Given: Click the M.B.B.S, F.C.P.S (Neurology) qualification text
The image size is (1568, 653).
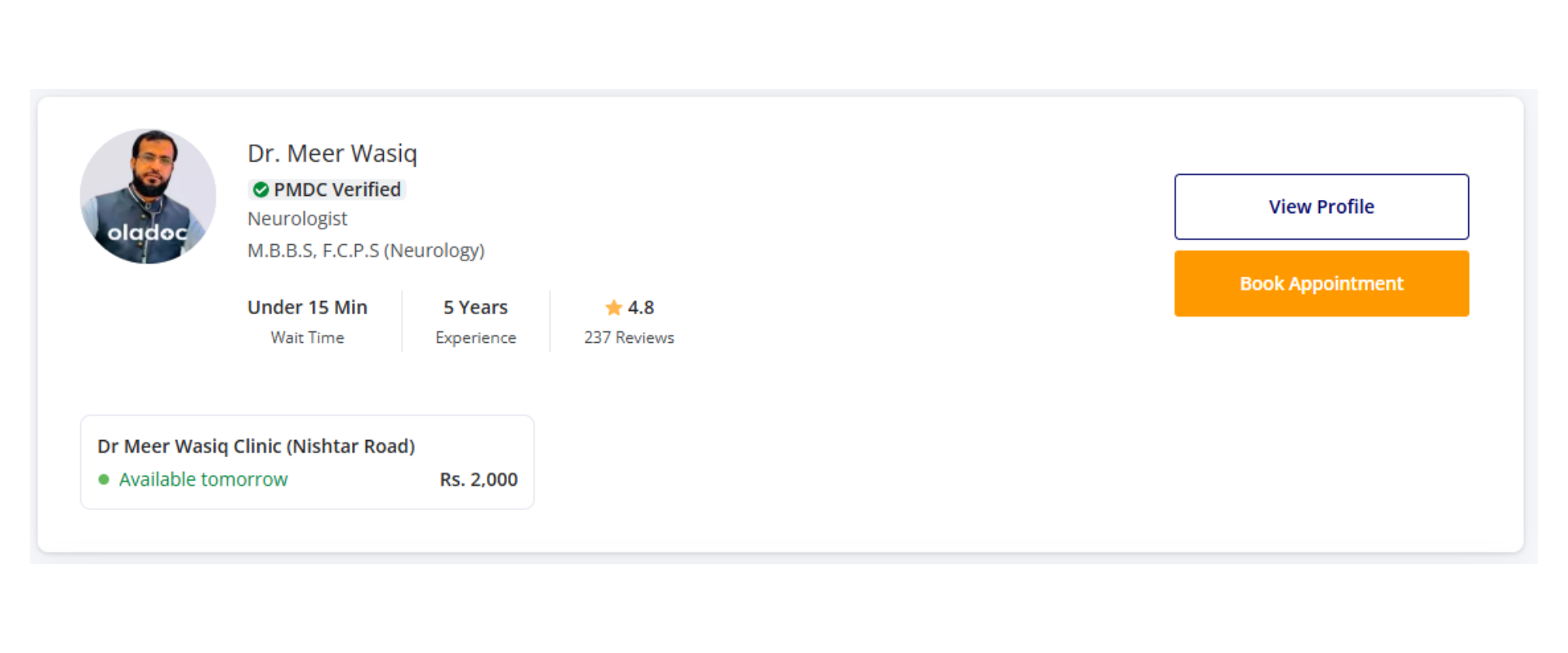Looking at the screenshot, I should tap(366, 251).
